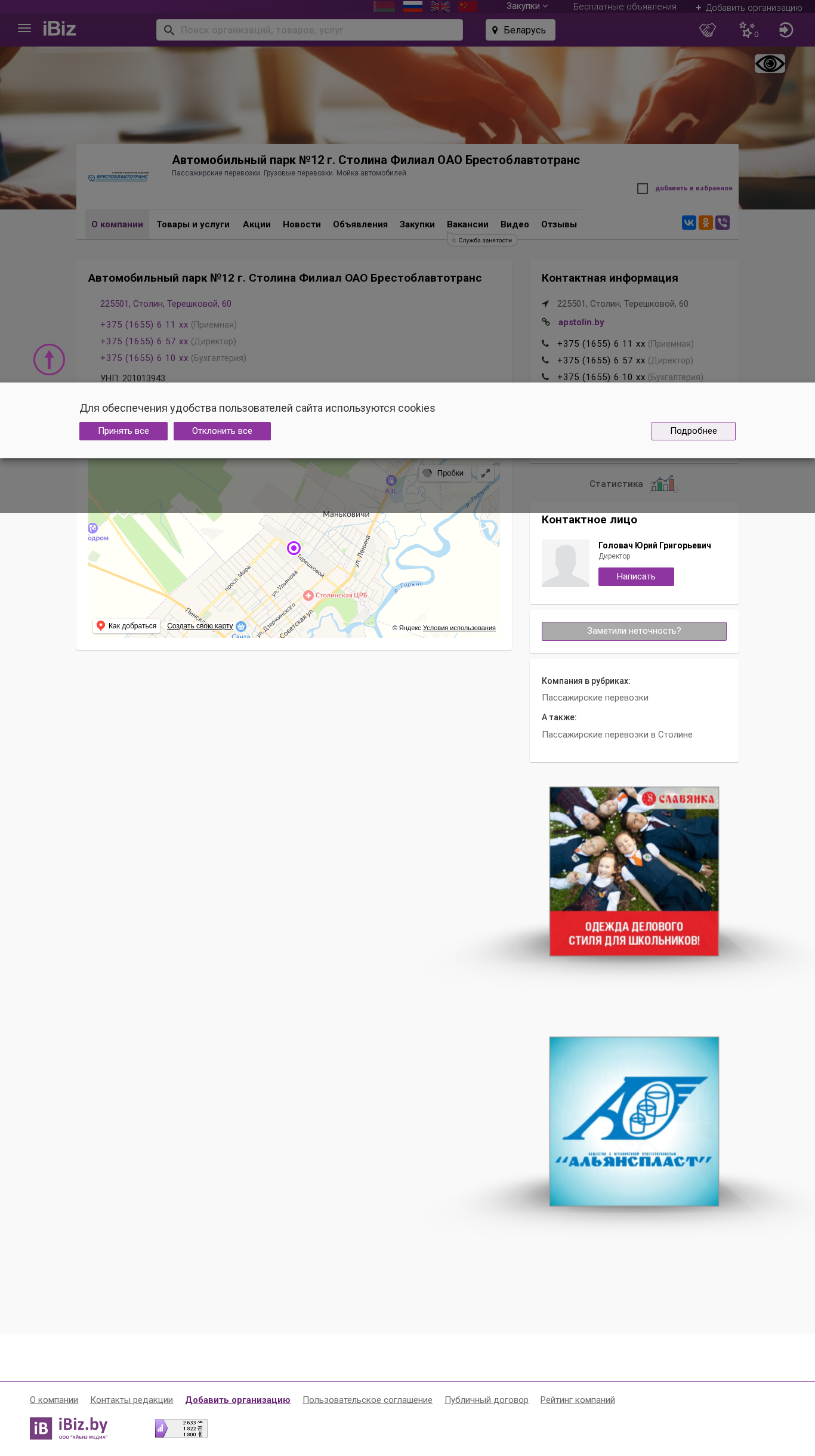Toggle Пробки traffic layer on map
Image resolution: width=815 pixels, height=1456 pixels.
coord(443,473)
